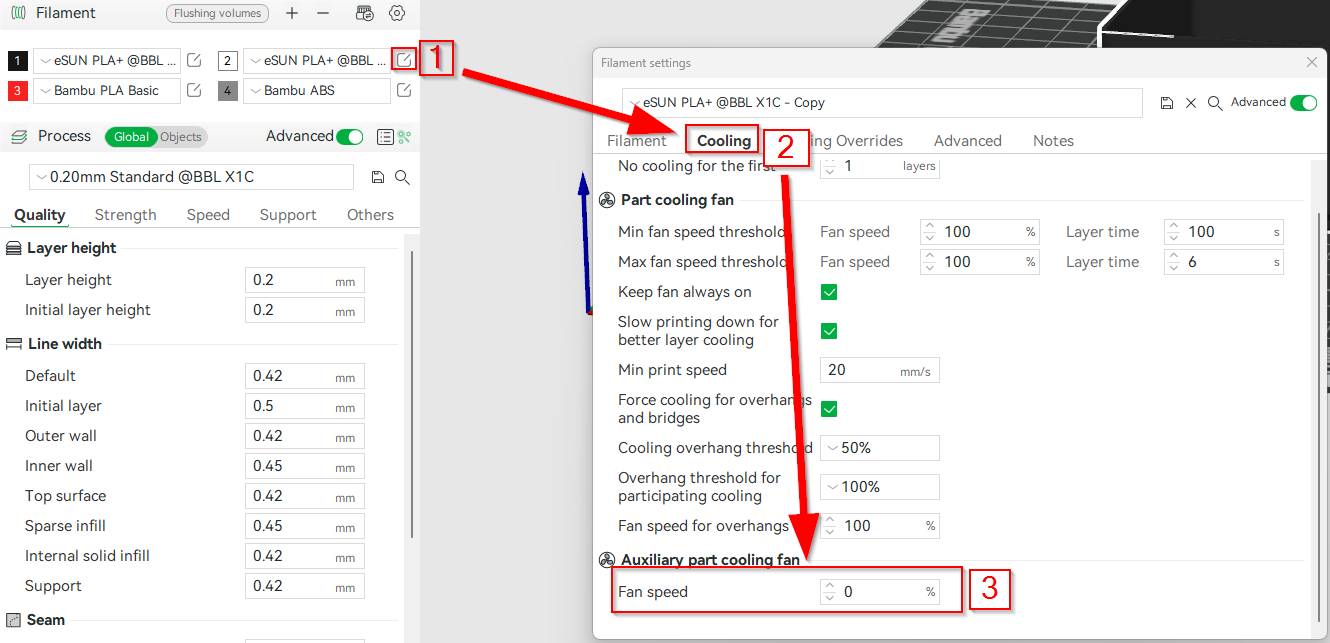Click Layer height value field

click(305, 280)
